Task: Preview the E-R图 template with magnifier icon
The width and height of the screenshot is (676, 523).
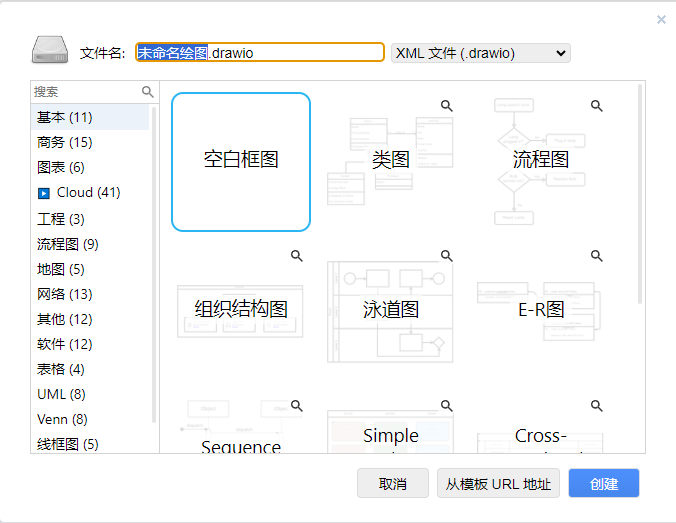Action: pyautogui.click(x=597, y=256)
